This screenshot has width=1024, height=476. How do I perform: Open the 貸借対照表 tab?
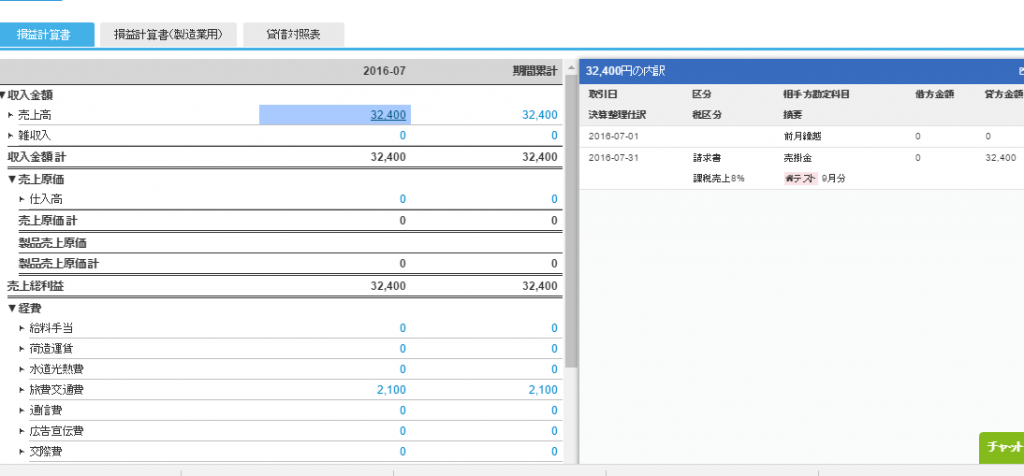click(x=293, y=35)
